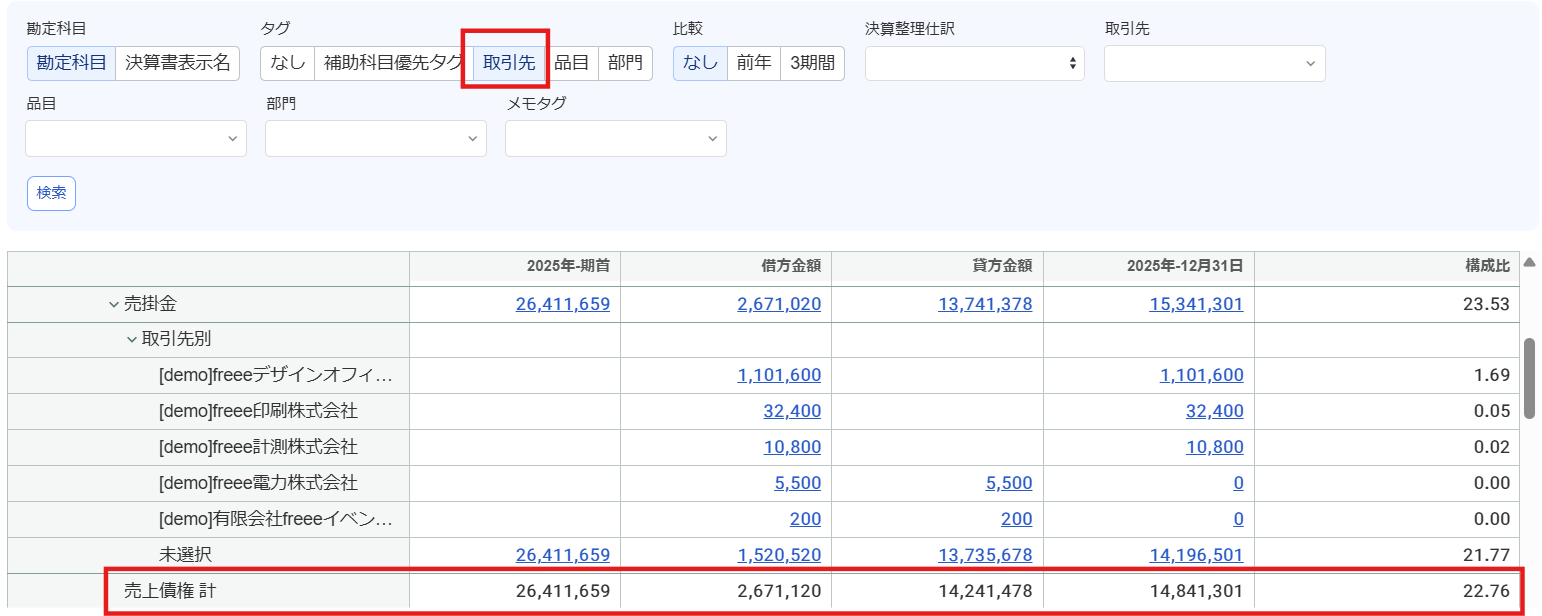Screen dimensions: 1542x616
Task: Switch account view to 決算書表示名
Action: [x=178, y=63]
